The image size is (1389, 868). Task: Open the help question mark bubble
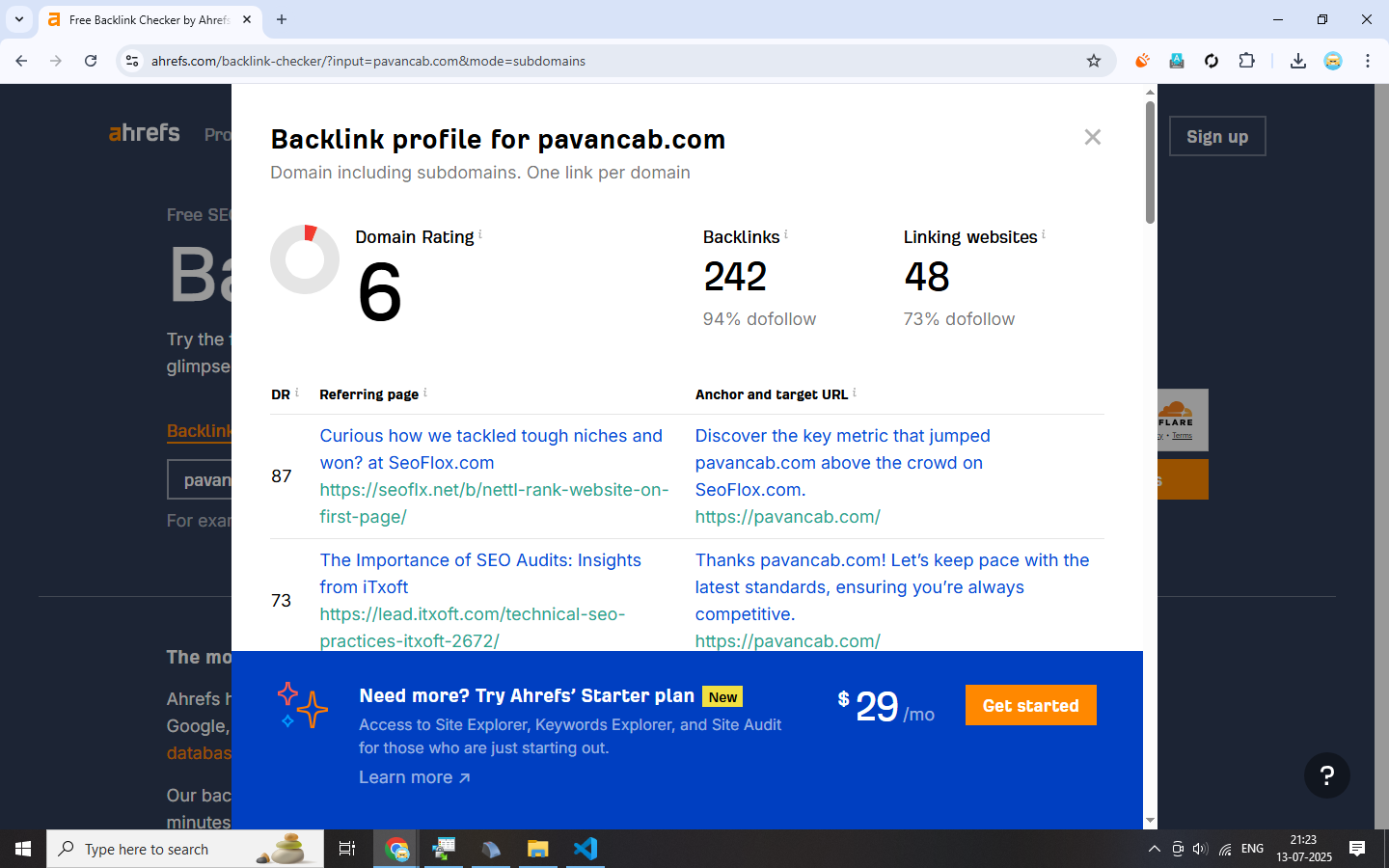point(1326,775)
